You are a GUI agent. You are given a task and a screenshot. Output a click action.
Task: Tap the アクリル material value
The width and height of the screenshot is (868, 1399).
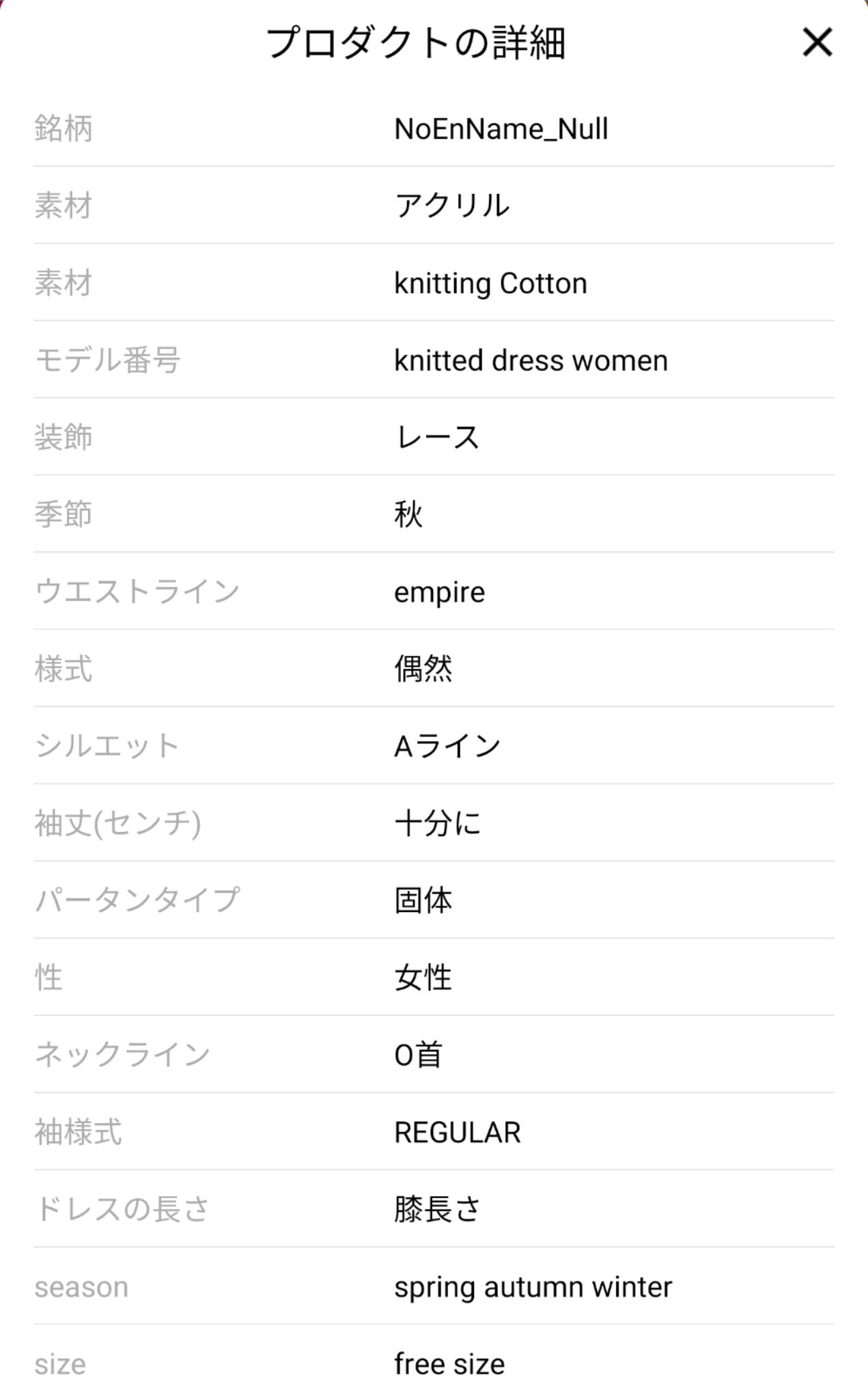pyautogui.click(x=452, y=206)
